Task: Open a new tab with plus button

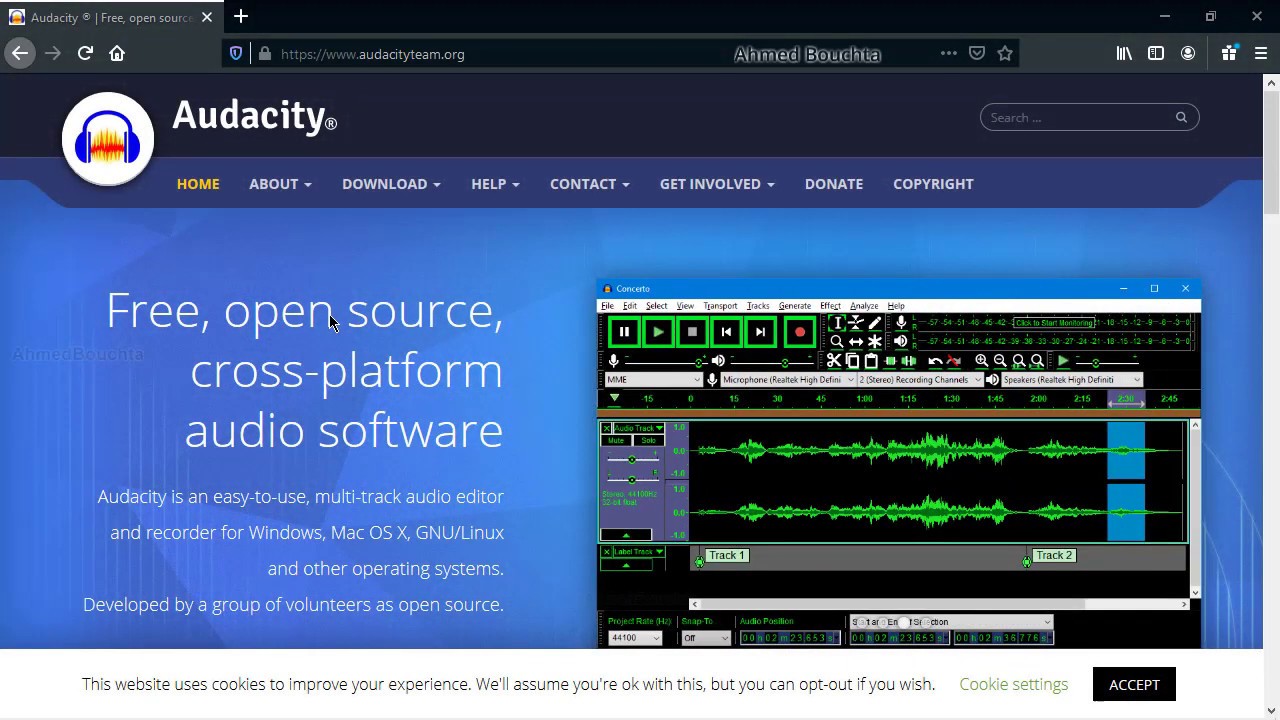Action: coord(241,17)
